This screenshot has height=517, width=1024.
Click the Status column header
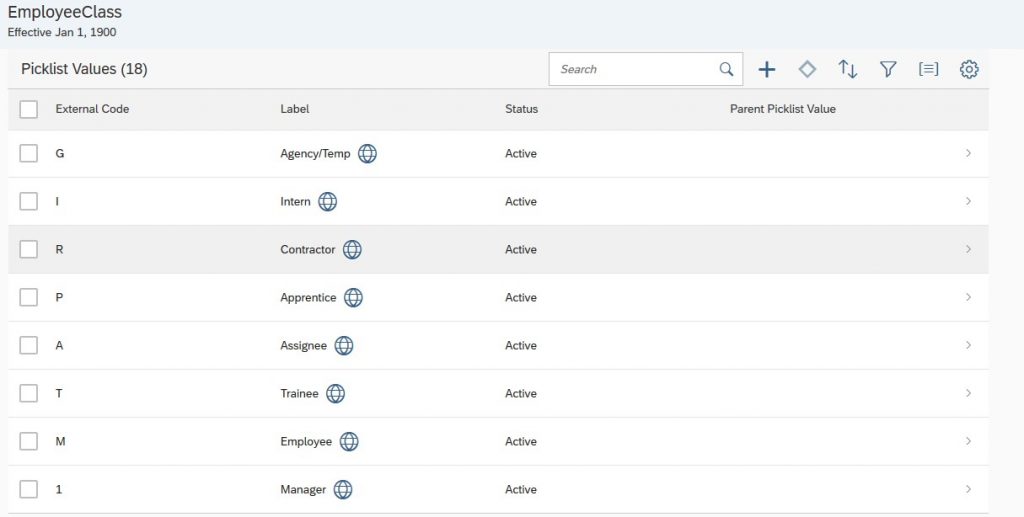click(521, 109)
